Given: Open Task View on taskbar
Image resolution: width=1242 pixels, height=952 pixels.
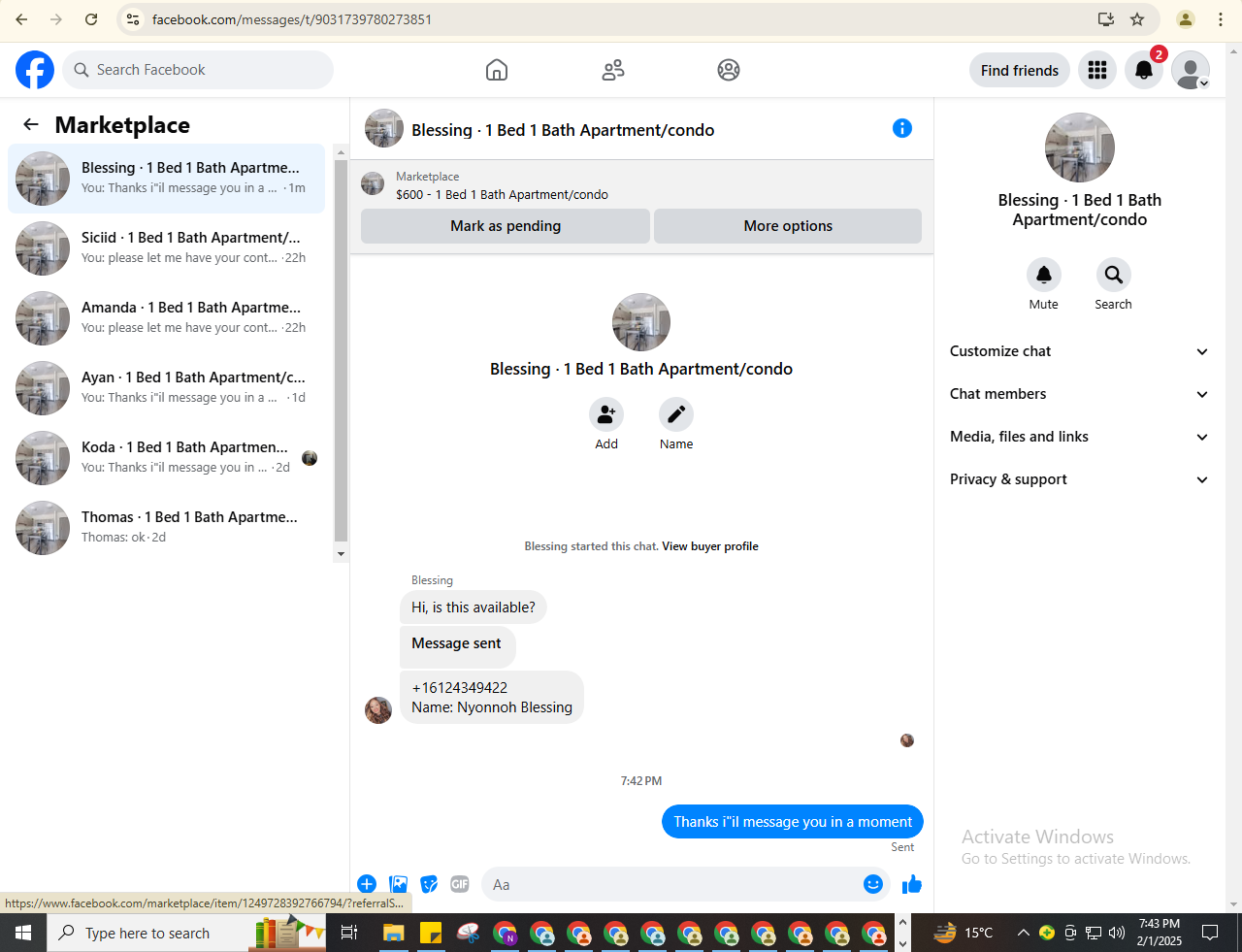Looking at the screenshot, I should pos(349,934).
